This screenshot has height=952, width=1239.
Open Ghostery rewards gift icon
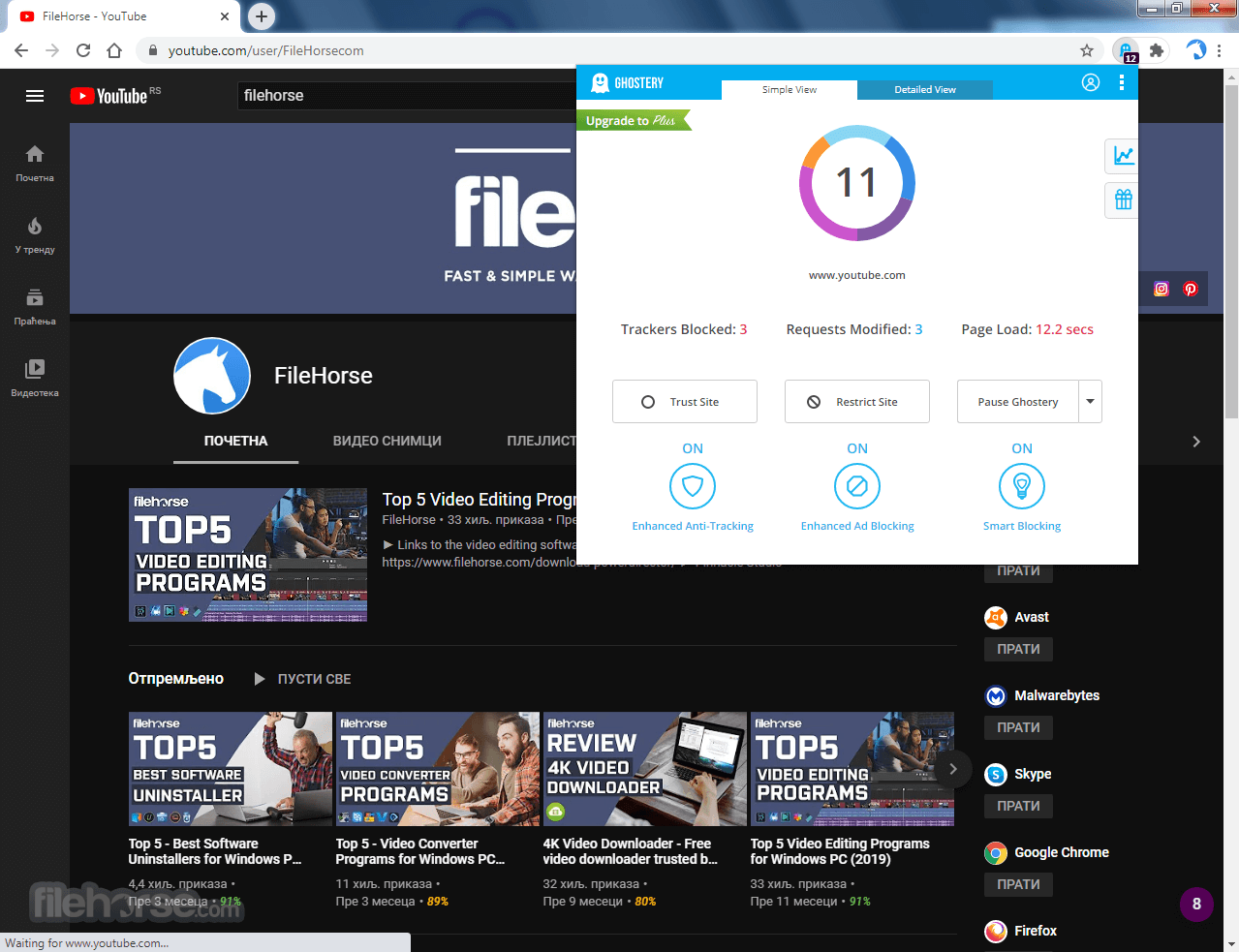coord(1123,200)
